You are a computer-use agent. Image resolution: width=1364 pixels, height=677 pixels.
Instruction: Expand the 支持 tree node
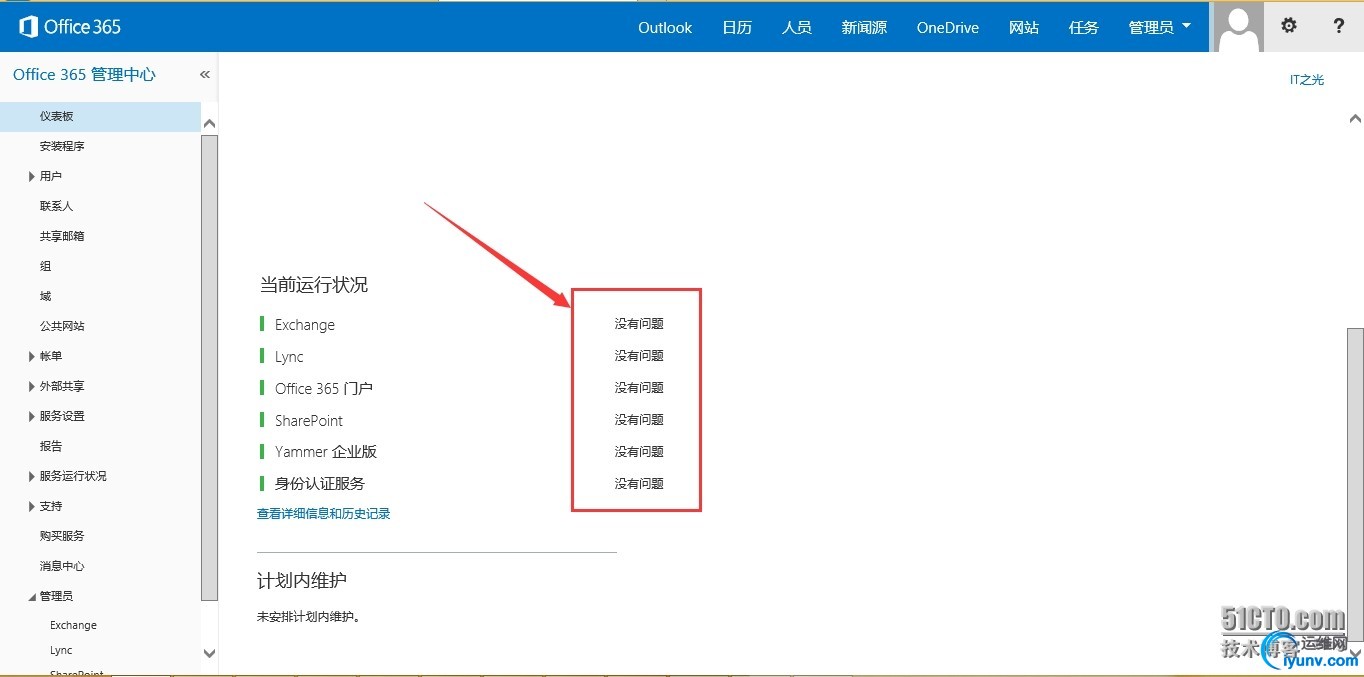(32, 506)
